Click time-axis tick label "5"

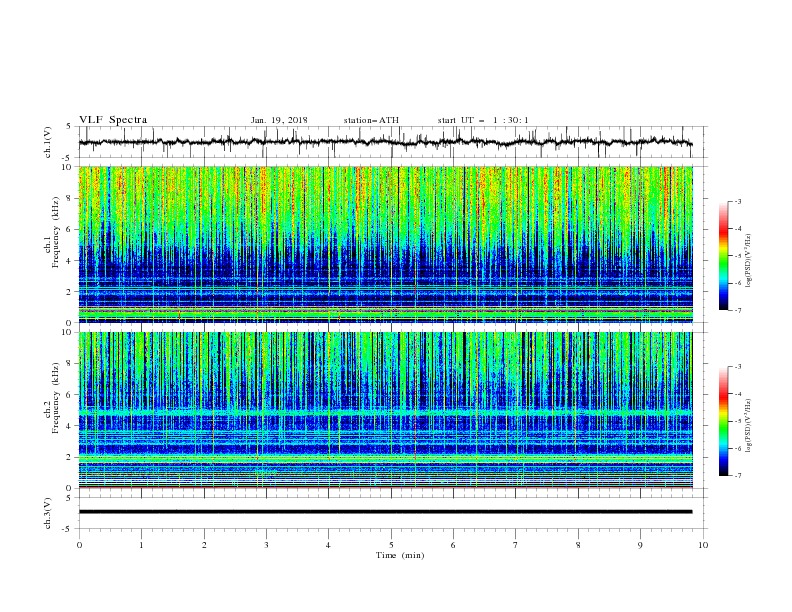pyautogui.click(x=391, y=545)
